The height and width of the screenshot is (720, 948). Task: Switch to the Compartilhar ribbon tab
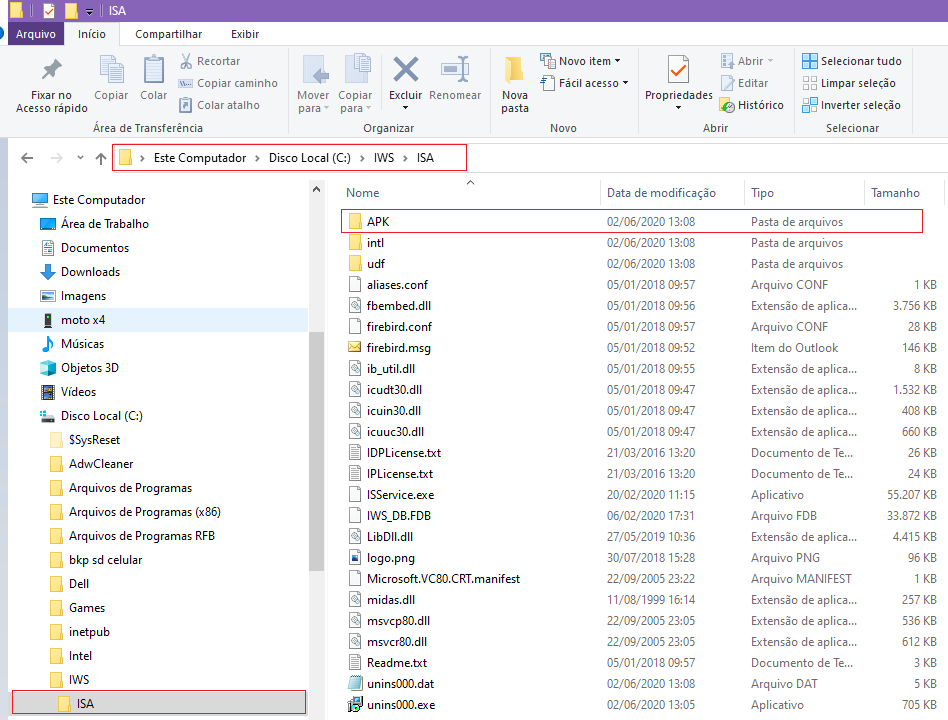[168, 34]
